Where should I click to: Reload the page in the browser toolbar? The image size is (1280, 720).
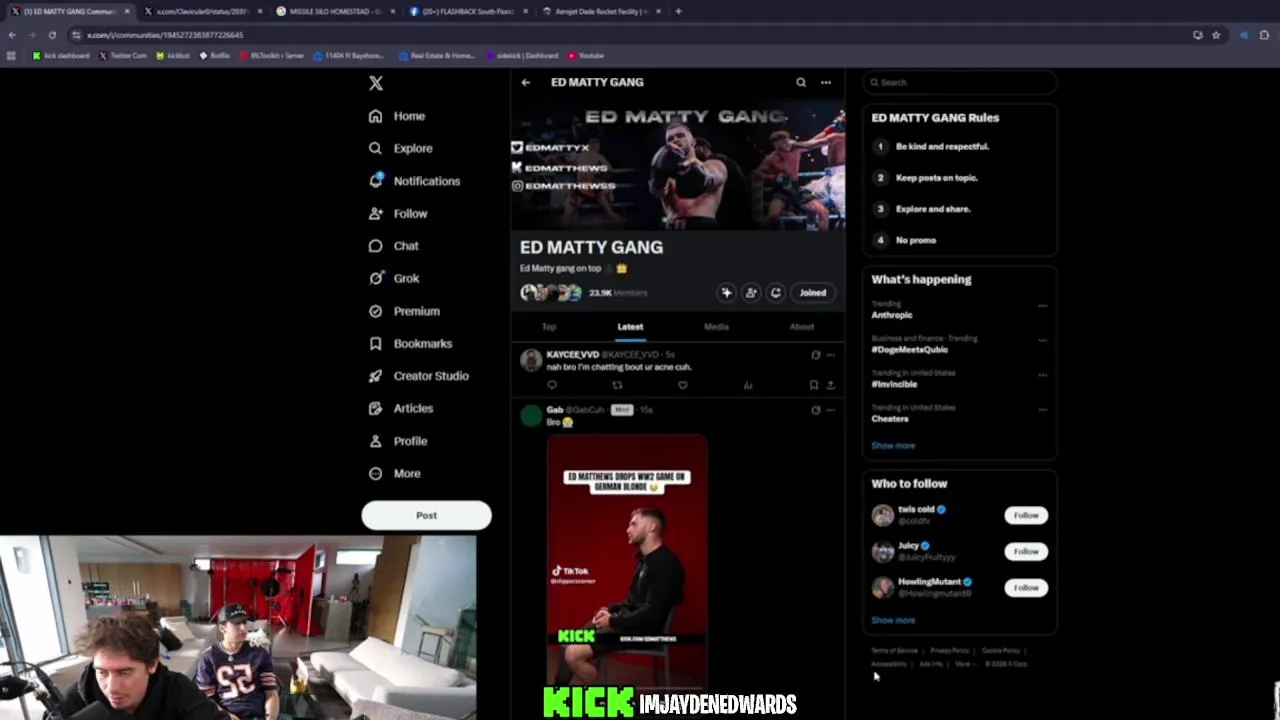(52, 35)
